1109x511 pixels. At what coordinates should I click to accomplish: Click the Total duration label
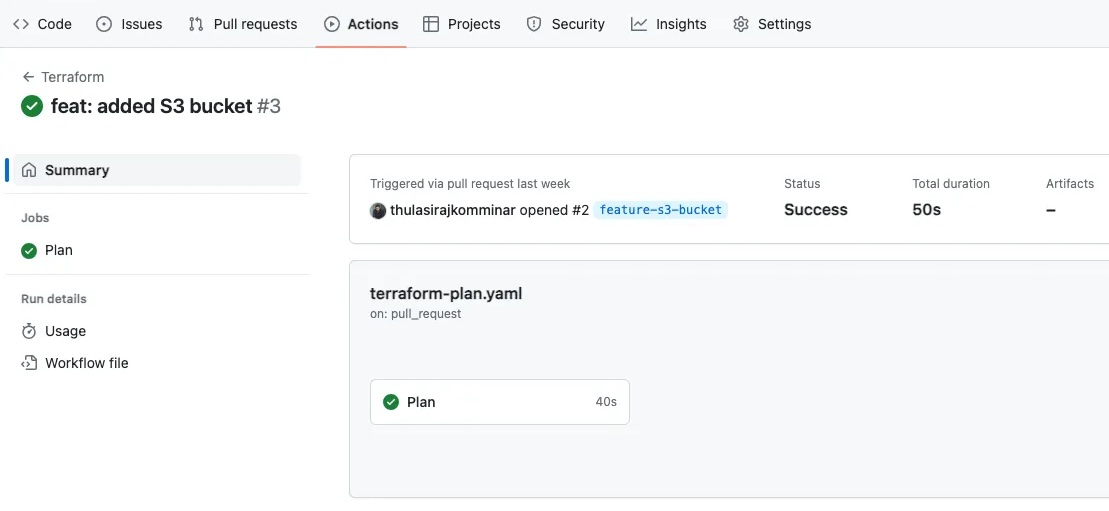[951, 184]
